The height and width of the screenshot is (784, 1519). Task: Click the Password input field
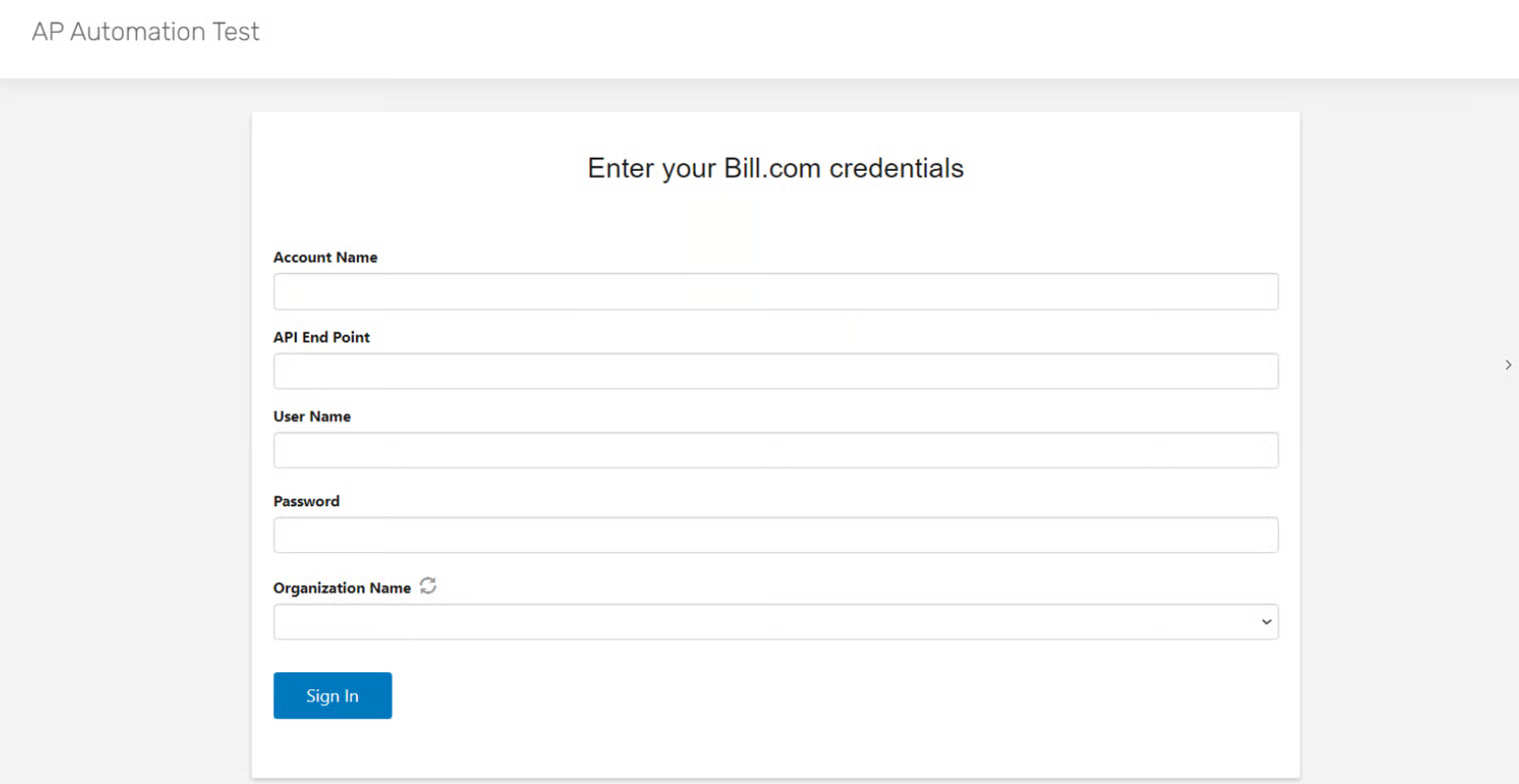[x=774, y=535]
